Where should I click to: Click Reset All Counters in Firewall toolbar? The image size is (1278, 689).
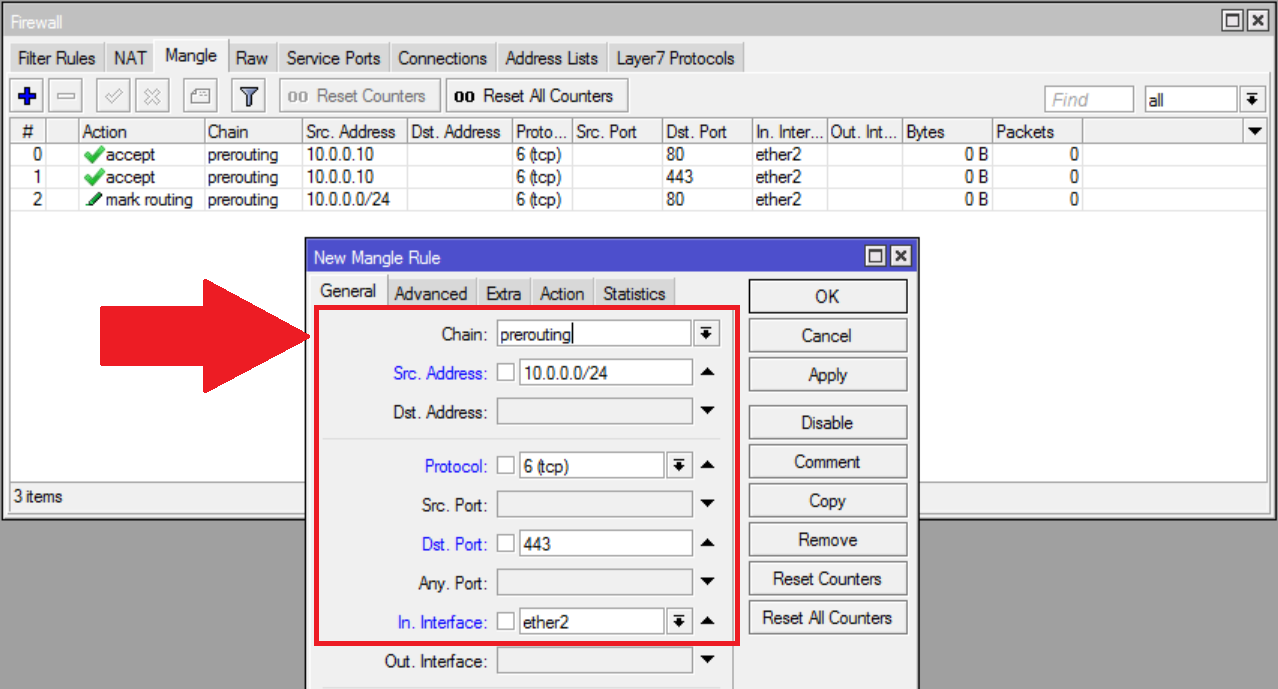[537, 96]
